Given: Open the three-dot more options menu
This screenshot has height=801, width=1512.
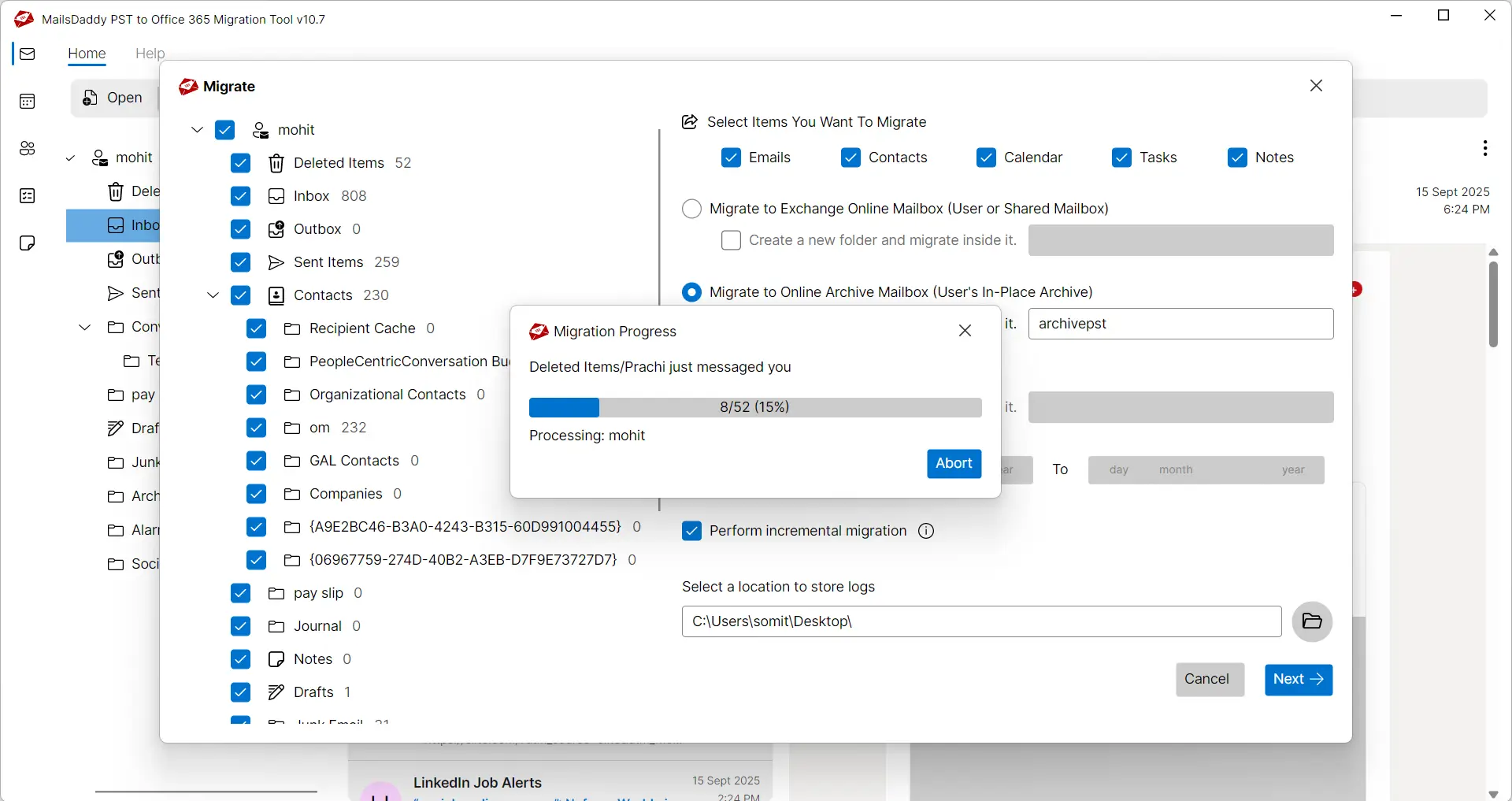Looking at the screenshot, I should tap(1484, 148).
